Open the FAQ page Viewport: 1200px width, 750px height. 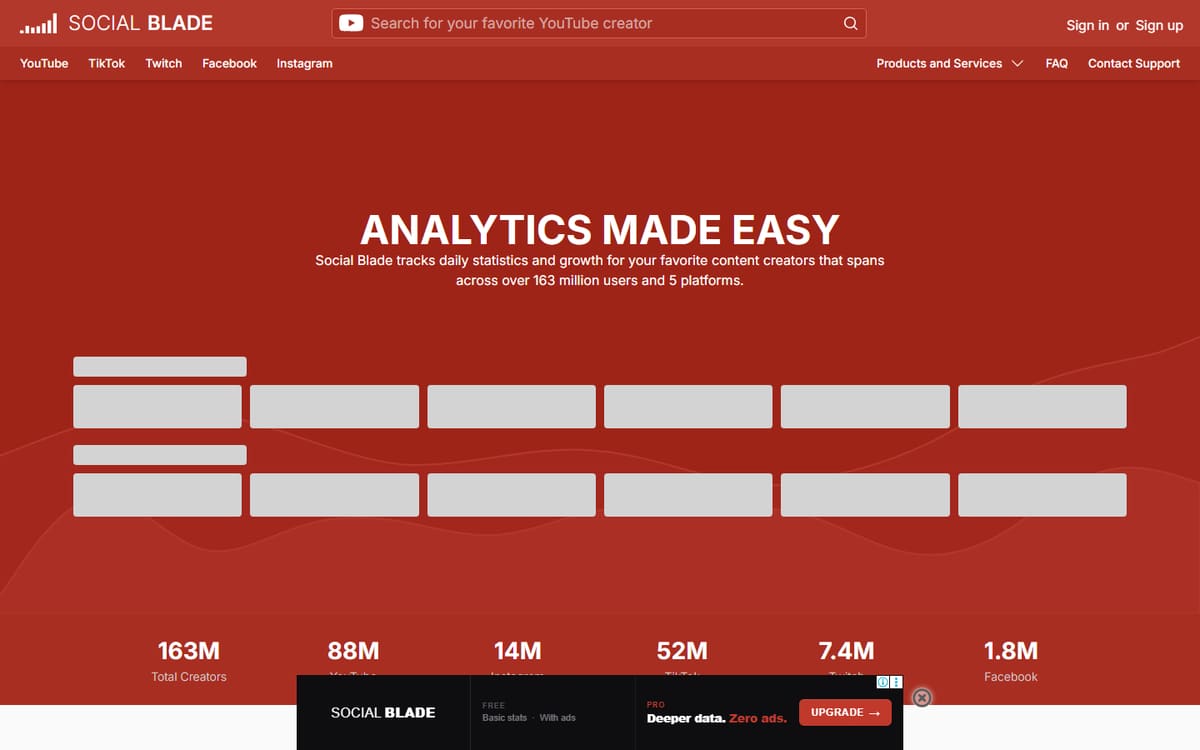pos(1056,63)
